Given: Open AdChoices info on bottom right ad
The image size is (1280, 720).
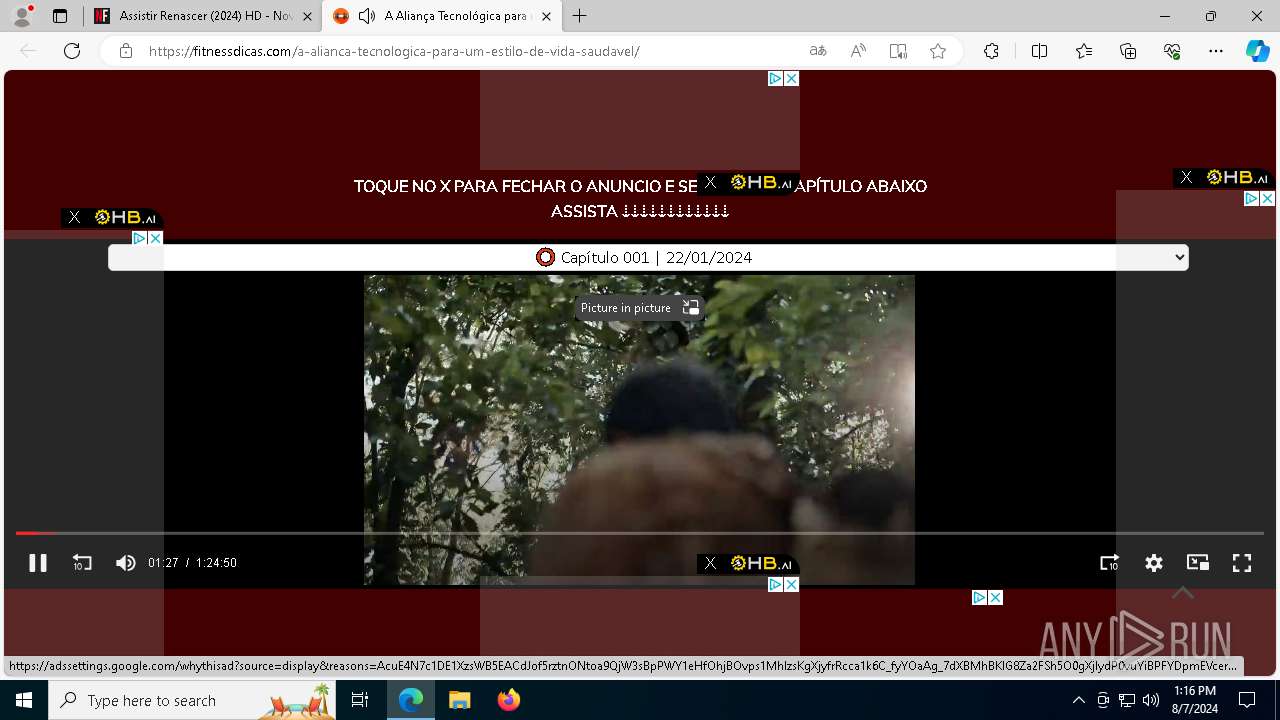Looking at the screenshot, I should [980, 597].
